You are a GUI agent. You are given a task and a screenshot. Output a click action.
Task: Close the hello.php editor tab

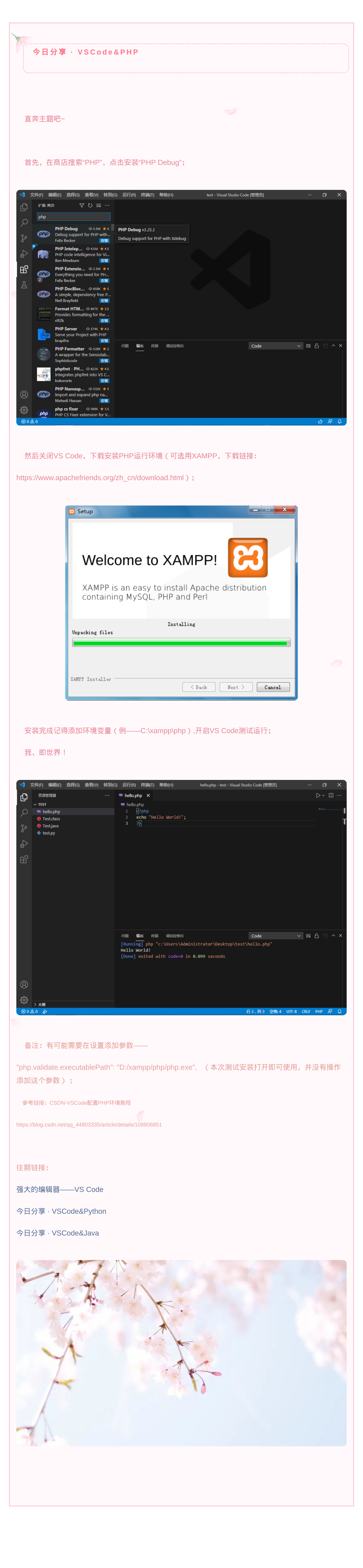pos(148,796)
